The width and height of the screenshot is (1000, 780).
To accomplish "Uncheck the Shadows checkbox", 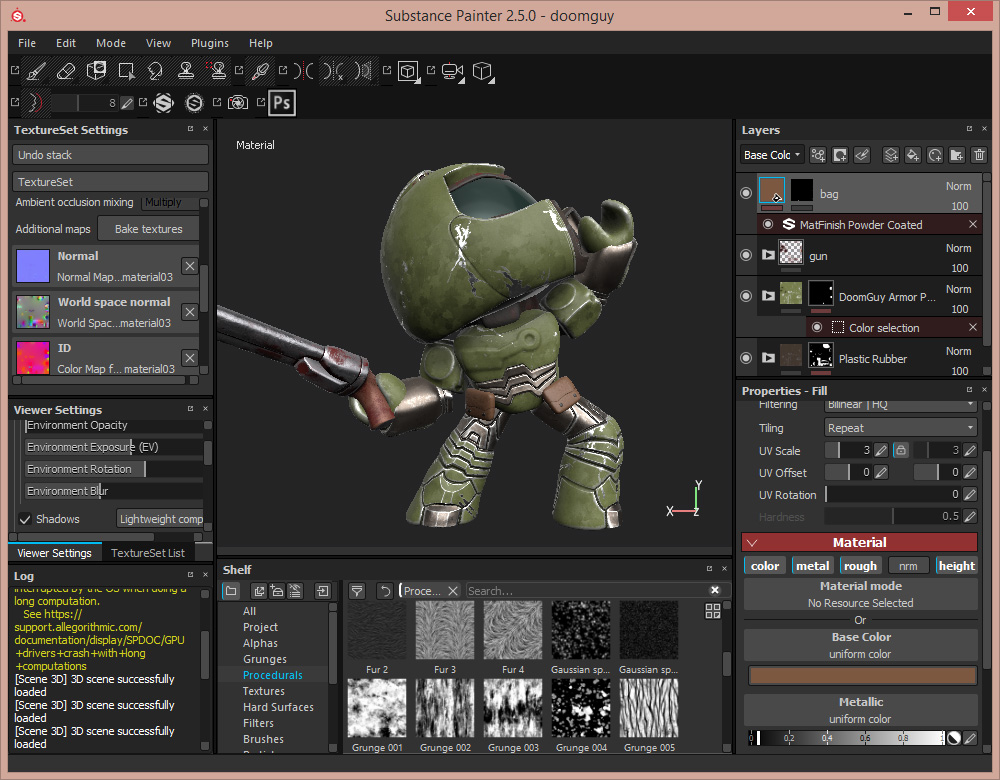I will point(25,519).
